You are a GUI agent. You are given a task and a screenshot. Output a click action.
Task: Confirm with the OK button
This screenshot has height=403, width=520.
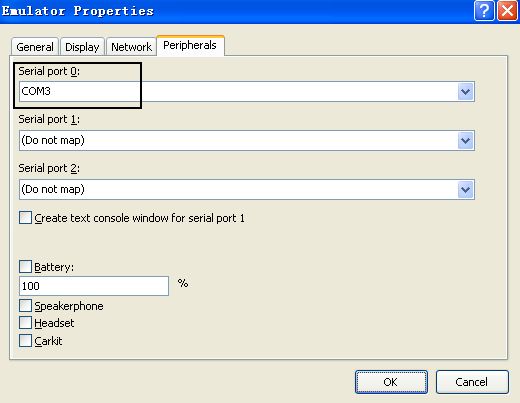391,382
